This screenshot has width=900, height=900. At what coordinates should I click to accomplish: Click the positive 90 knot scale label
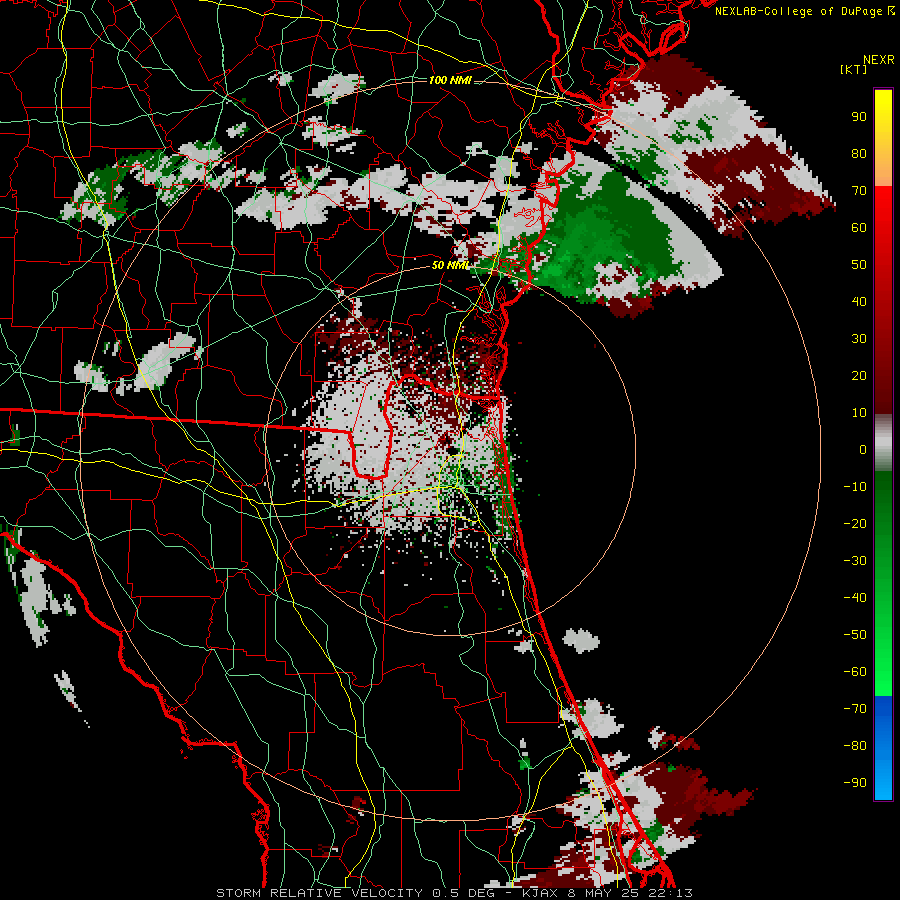pyautogui.click(x=859, y=117)
